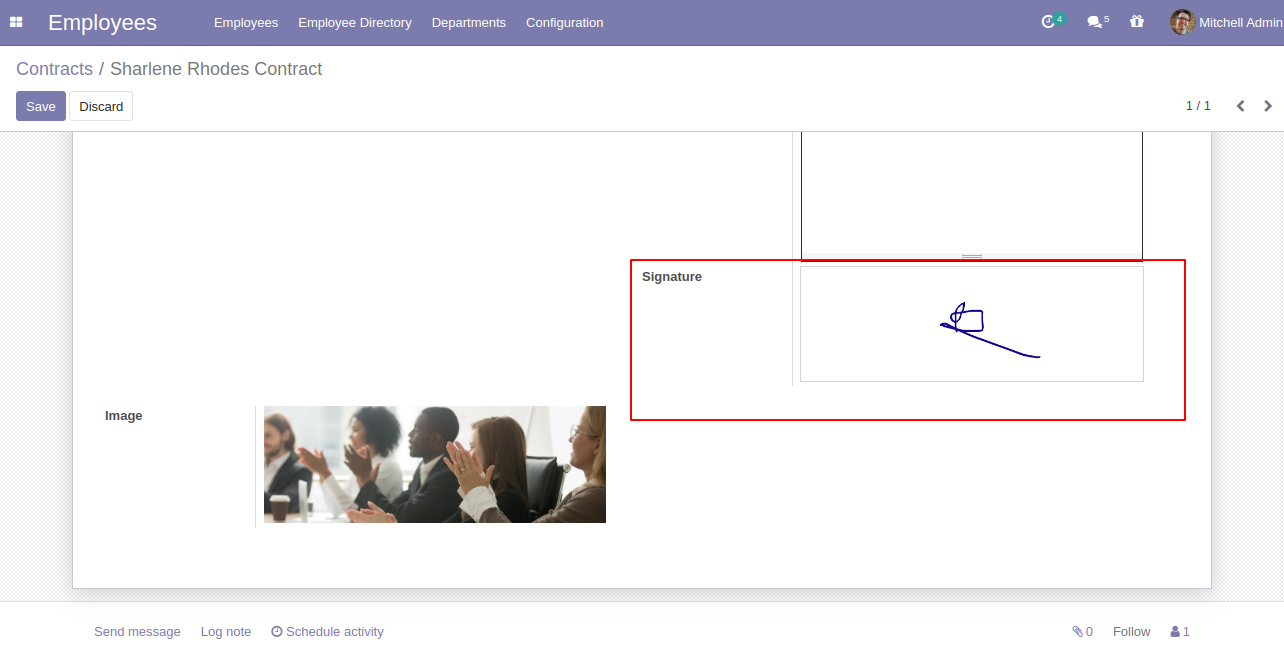Click the Signature field label

point(672,277)
